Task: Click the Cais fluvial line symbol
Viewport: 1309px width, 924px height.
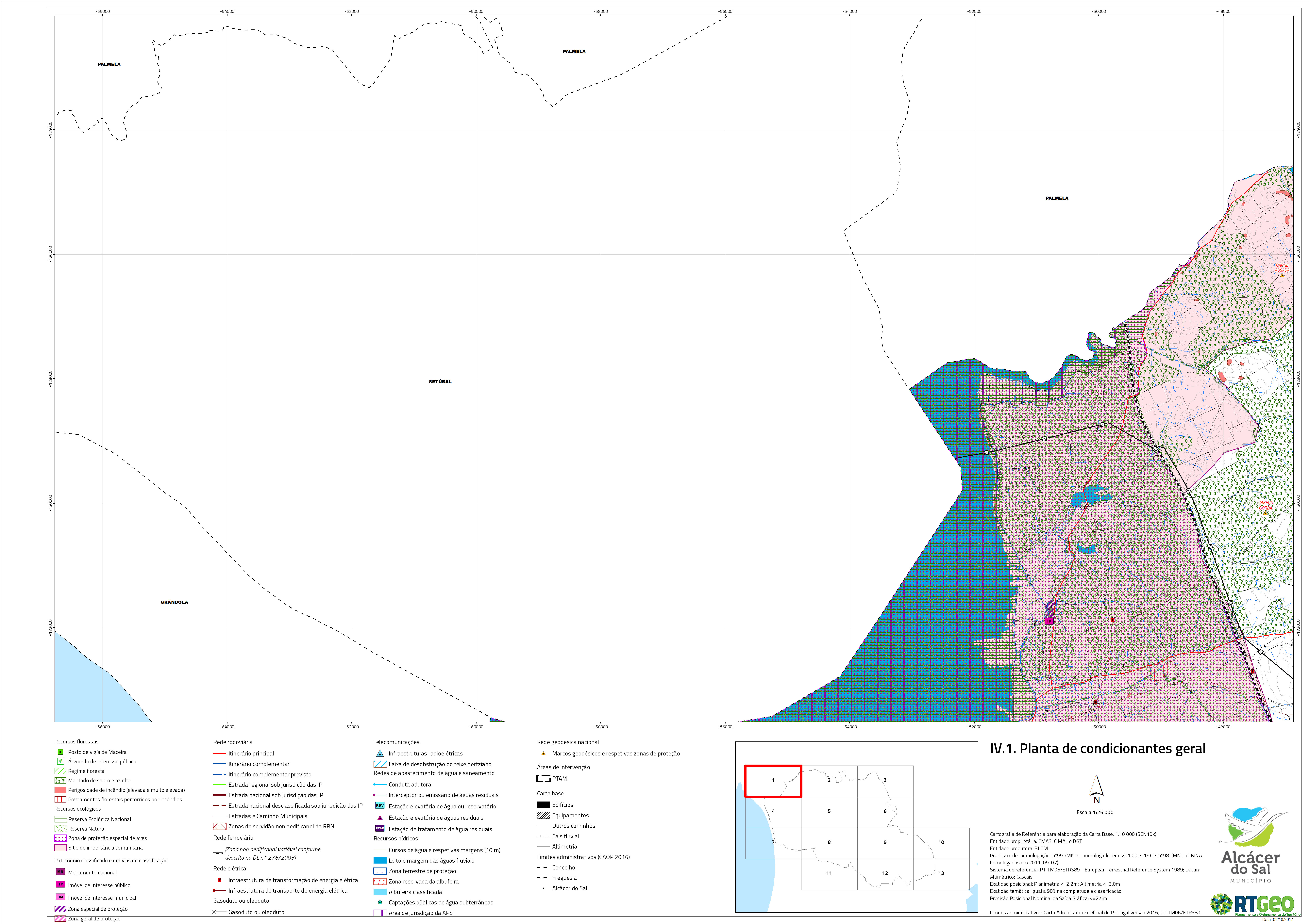Action: coord(543,836)
